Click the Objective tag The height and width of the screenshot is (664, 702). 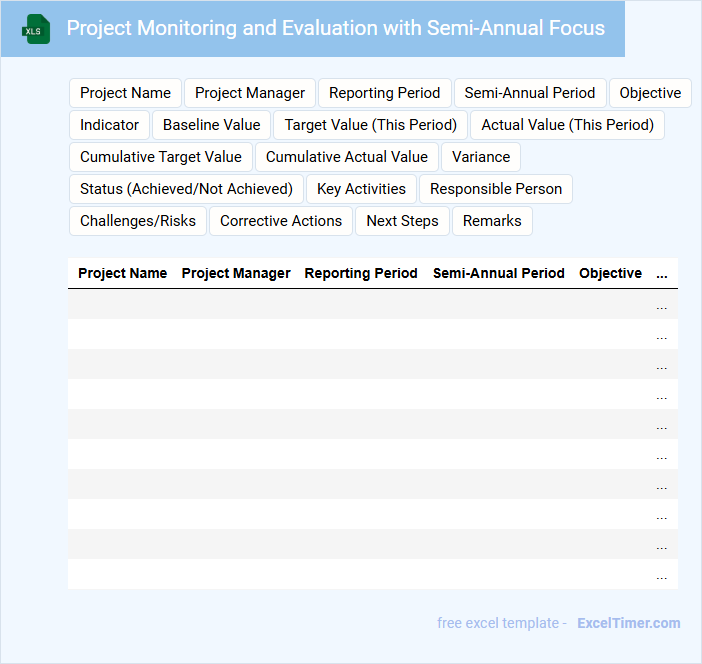pos(650,93)
